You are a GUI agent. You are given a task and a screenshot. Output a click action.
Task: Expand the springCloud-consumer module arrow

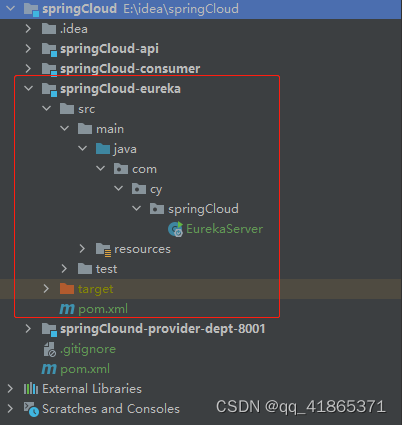(29, 69)
